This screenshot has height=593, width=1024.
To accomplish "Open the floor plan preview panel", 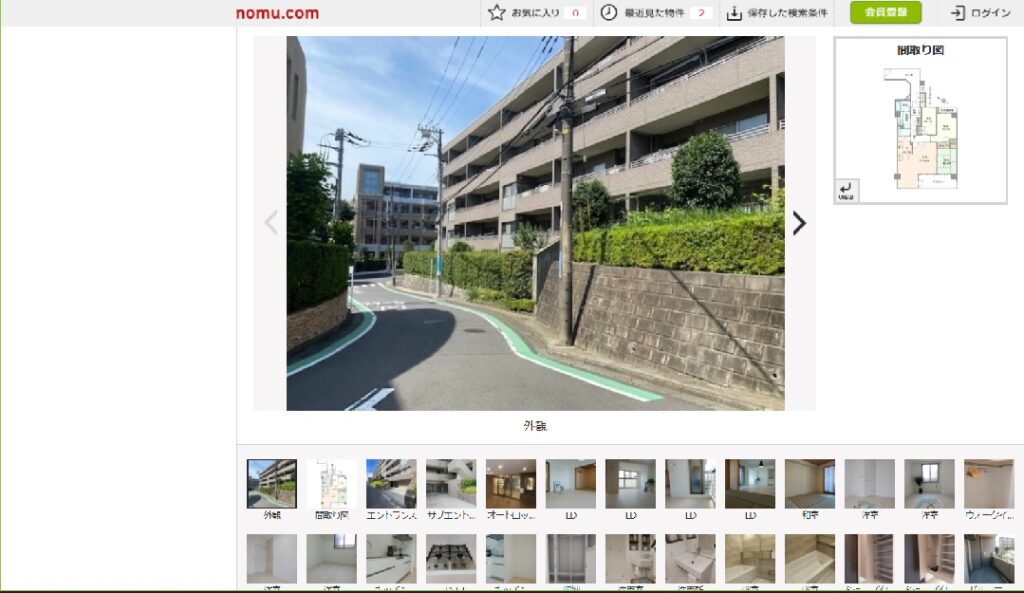I will (920, 120).
